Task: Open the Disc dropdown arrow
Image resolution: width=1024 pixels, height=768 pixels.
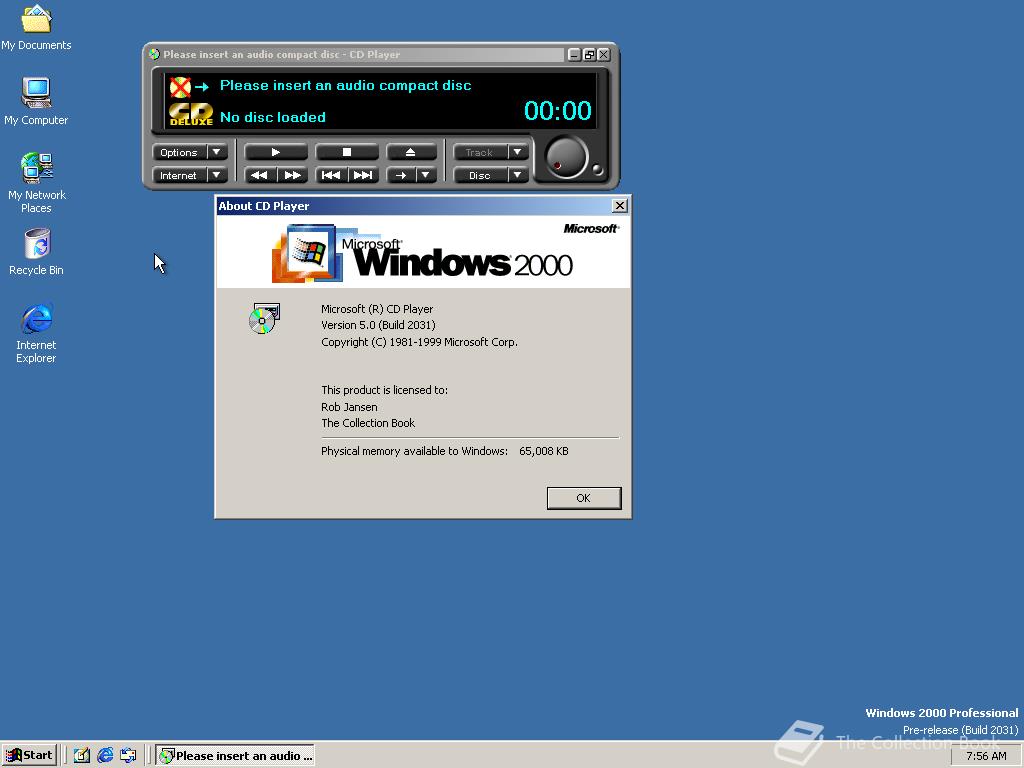Action: 518,175
